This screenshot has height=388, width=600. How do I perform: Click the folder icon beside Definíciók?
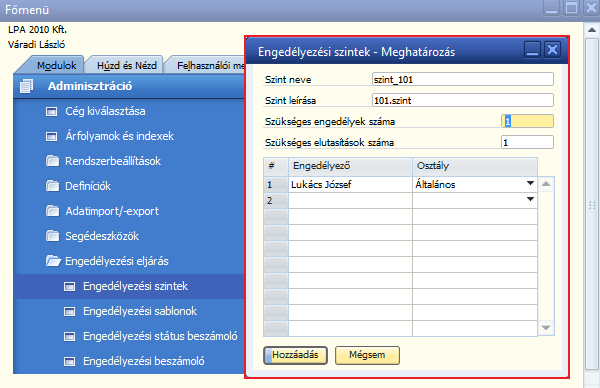click(x=52, y=186)
